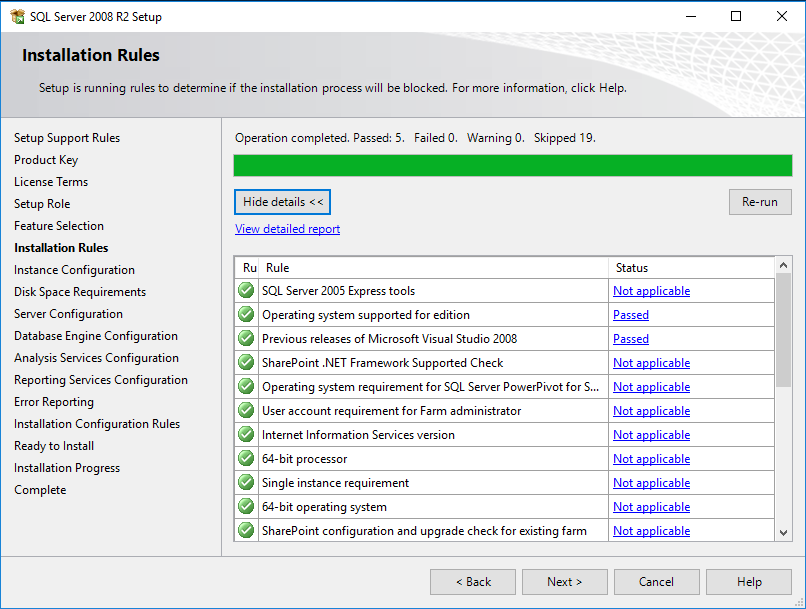
Task: Open Not applicable status for Single instance requirement
Action: pos(651,483)
